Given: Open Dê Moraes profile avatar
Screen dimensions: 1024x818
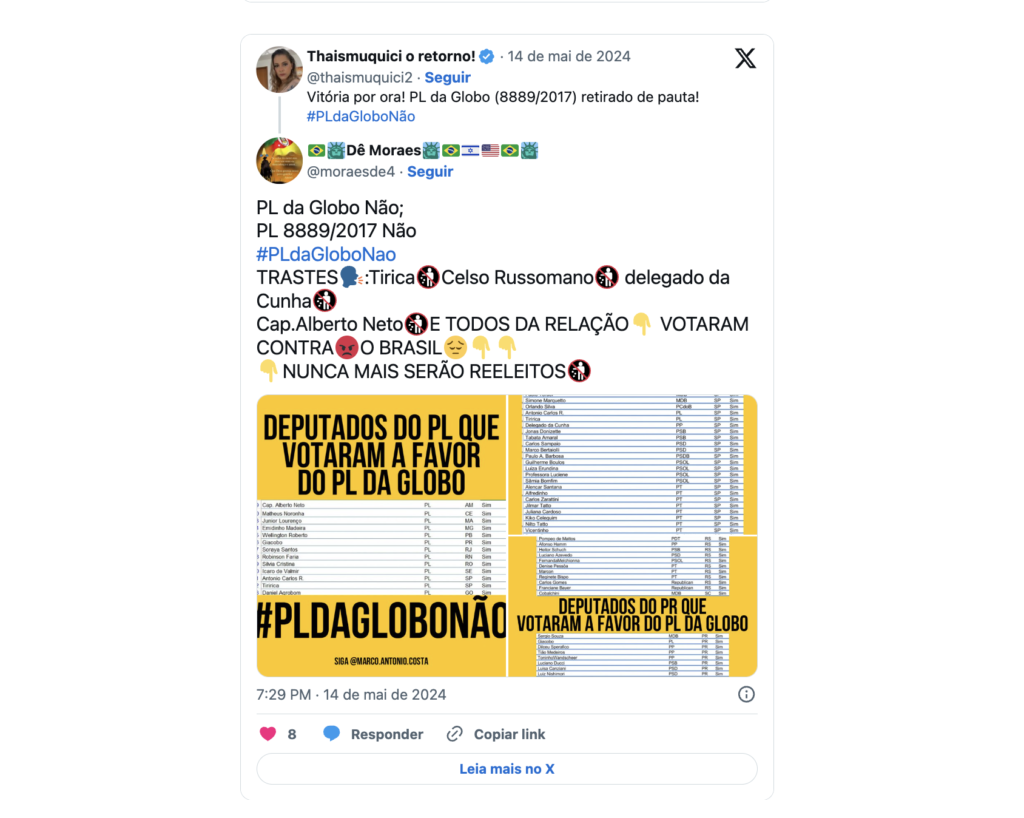Looking at the screenshot, I should 280,161.
